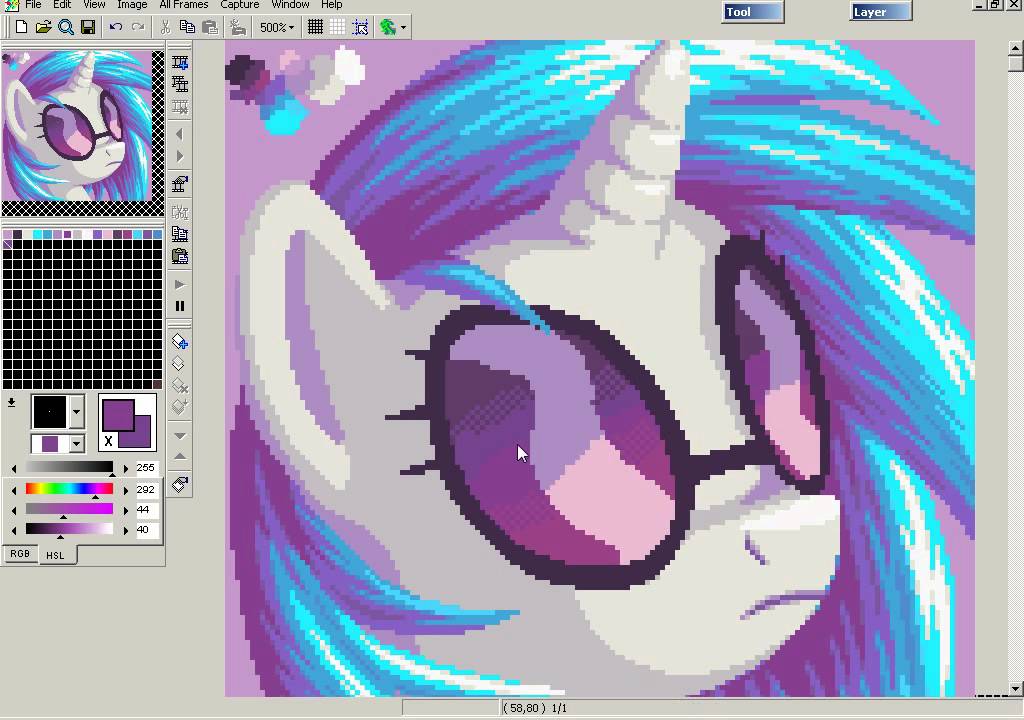
Task: Click the Paste Frames icon
Action: click(x=180, y=256)
